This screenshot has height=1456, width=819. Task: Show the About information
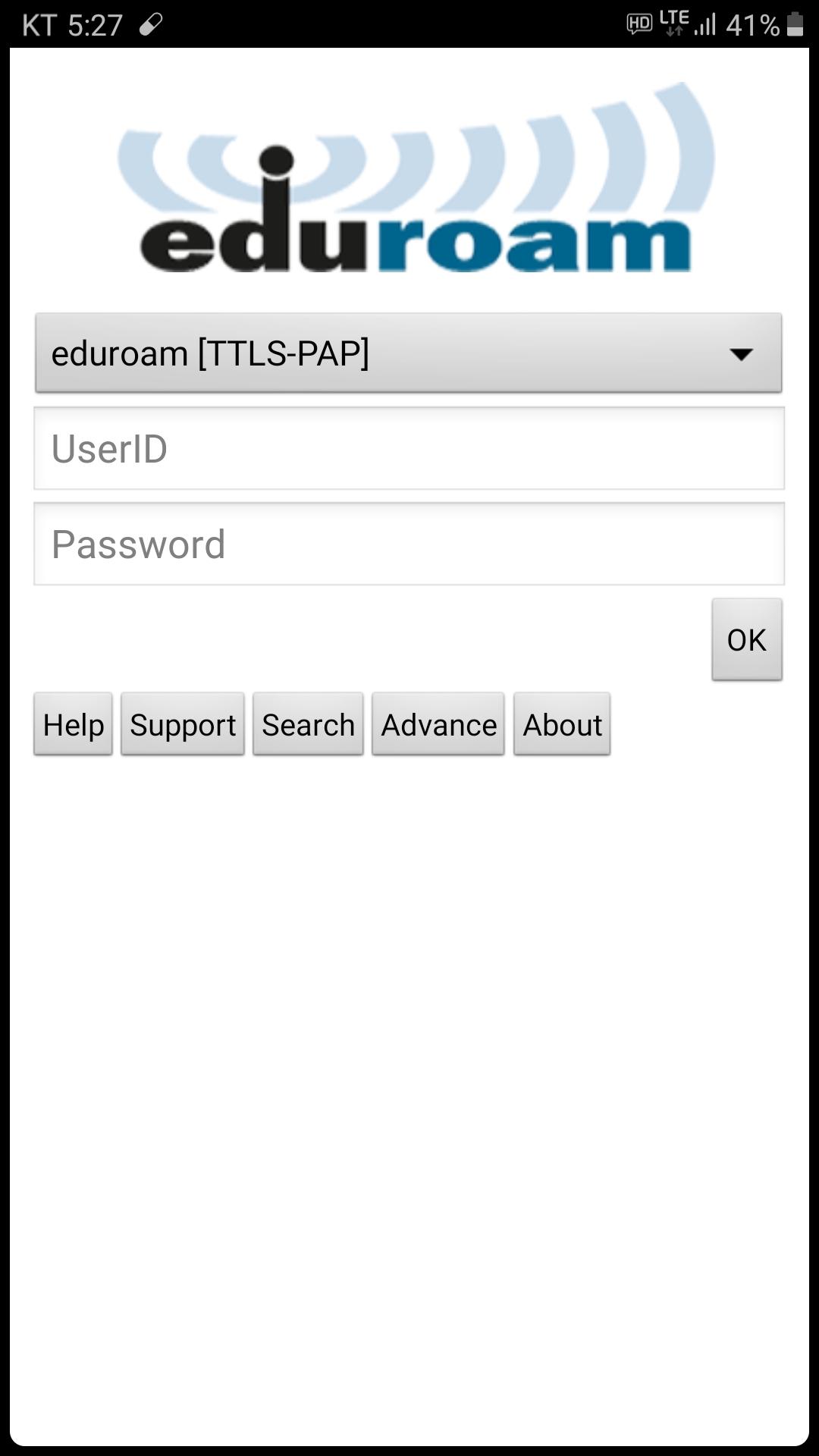click(x=562, y=724)
